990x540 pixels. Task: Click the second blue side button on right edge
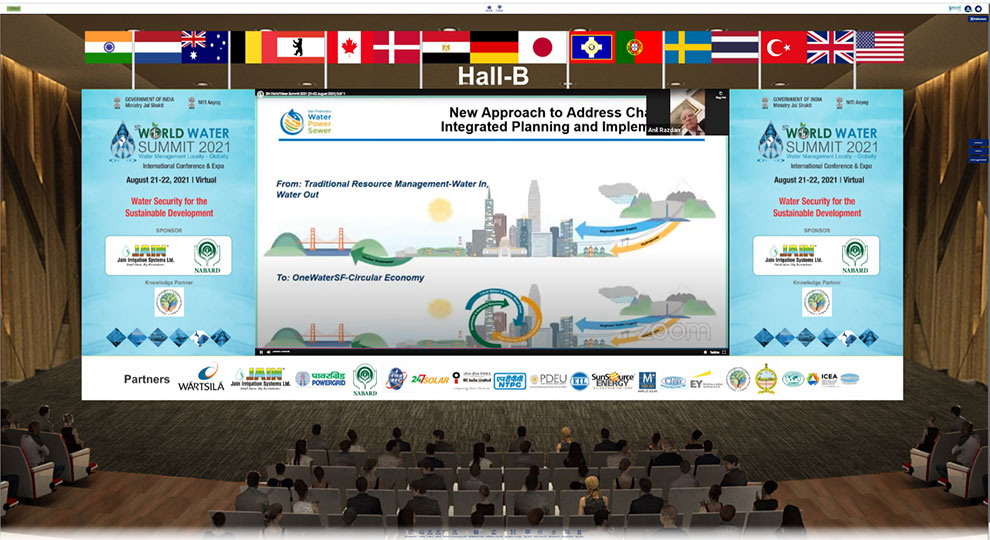tap(978, 151)
